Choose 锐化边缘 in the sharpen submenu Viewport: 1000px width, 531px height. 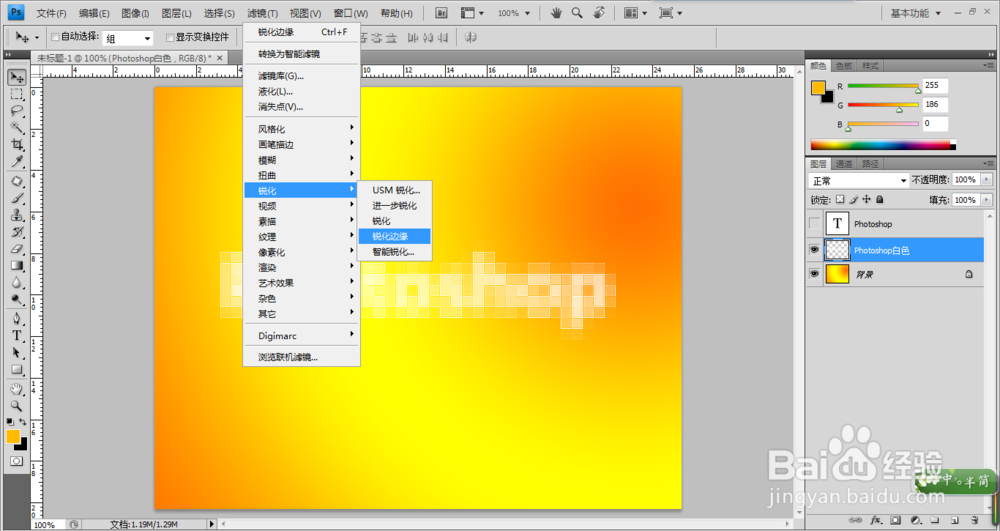coord(395,236)
